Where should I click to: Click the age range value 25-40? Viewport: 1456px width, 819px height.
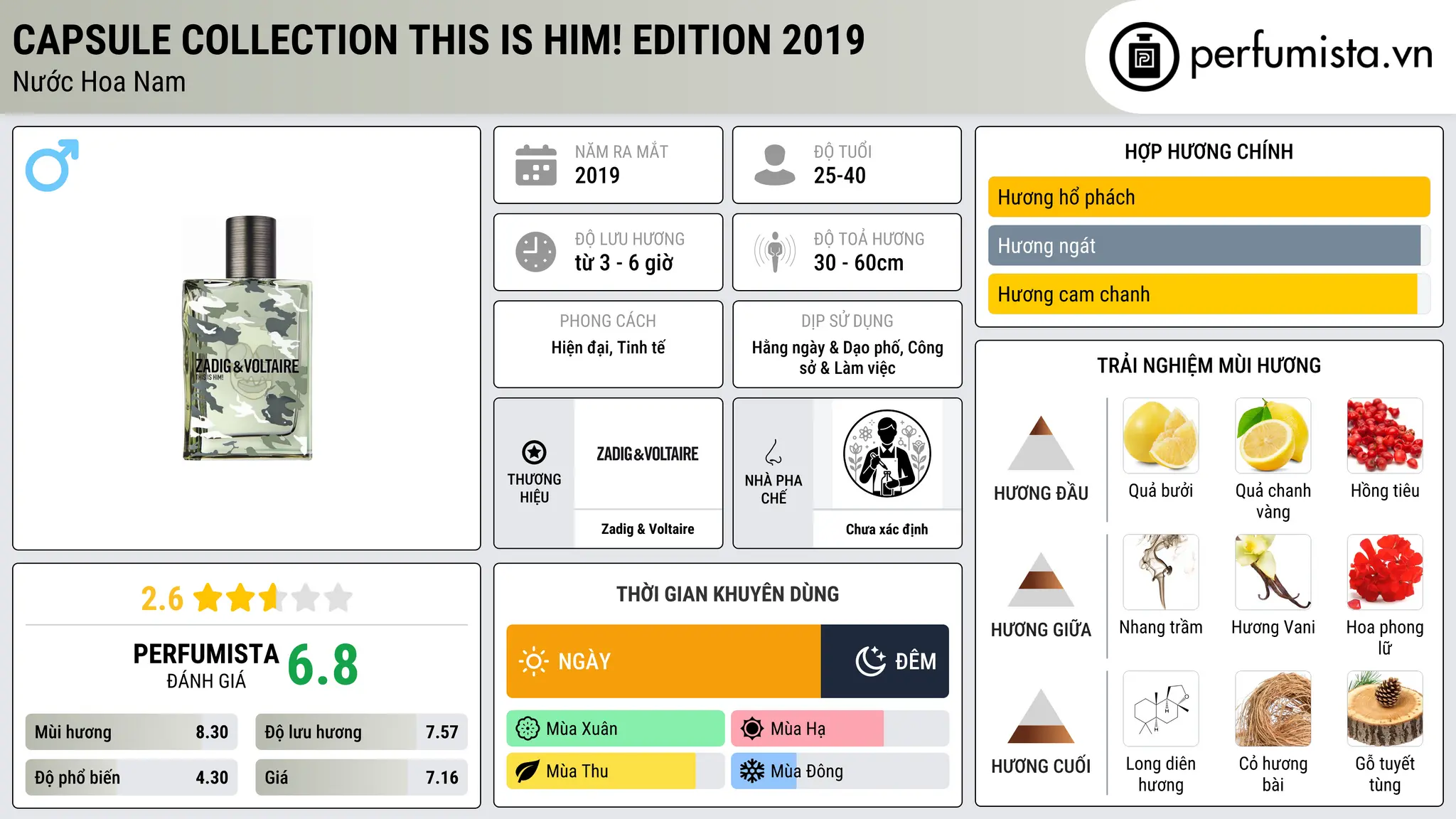click(840, 176)
